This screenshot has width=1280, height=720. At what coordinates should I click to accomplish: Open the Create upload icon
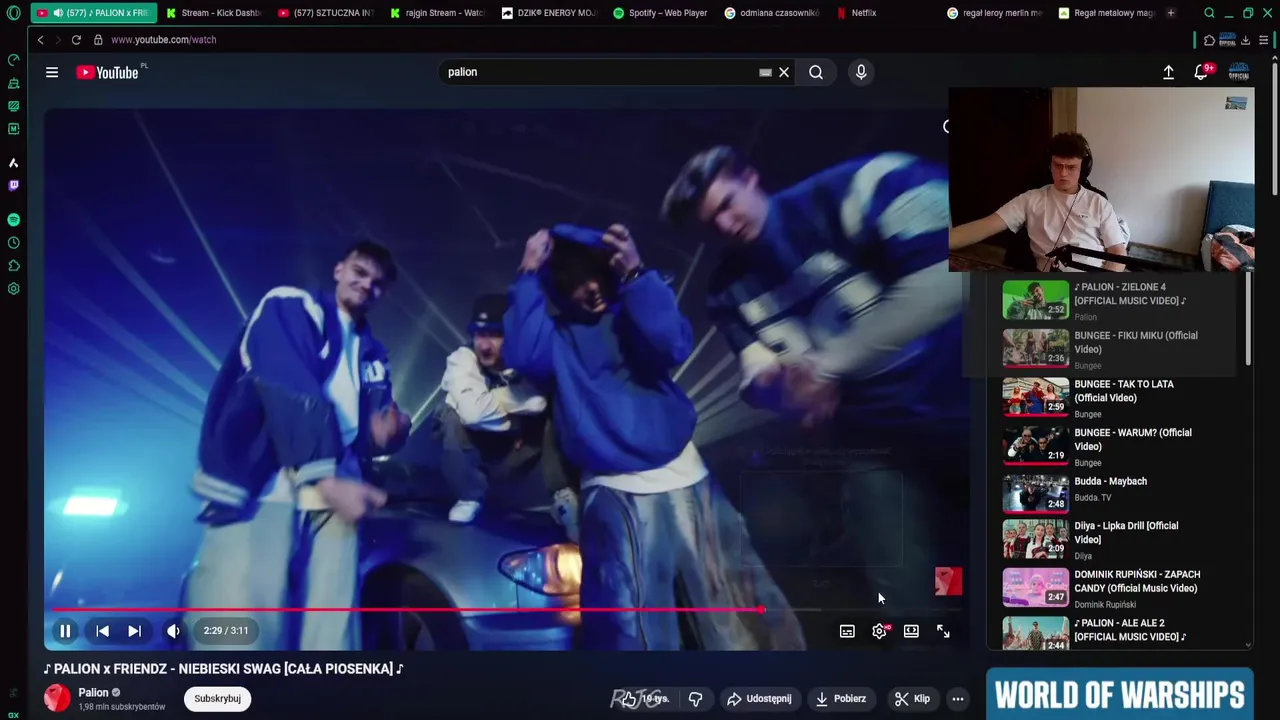click(x=1168, y=72)
